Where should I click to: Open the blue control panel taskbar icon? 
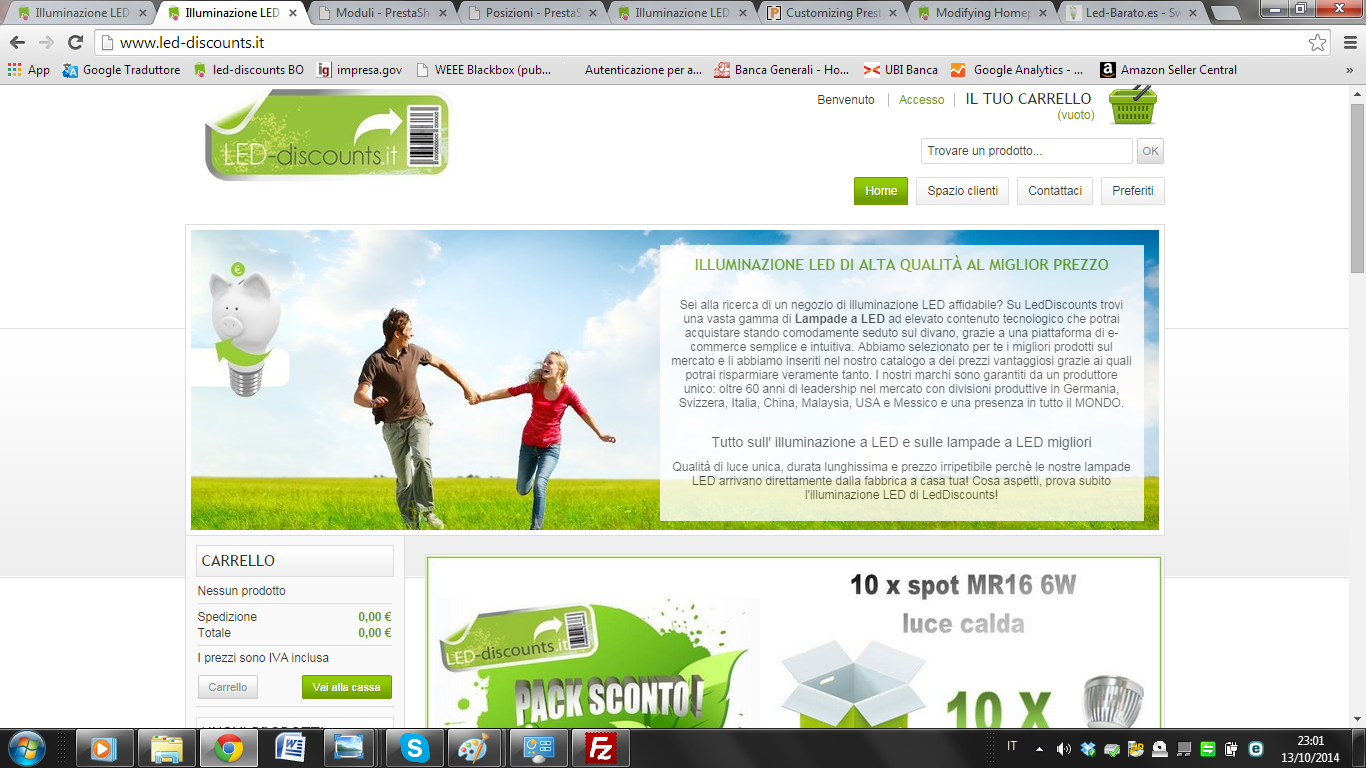pyautogui.click(x=538, y=748)
